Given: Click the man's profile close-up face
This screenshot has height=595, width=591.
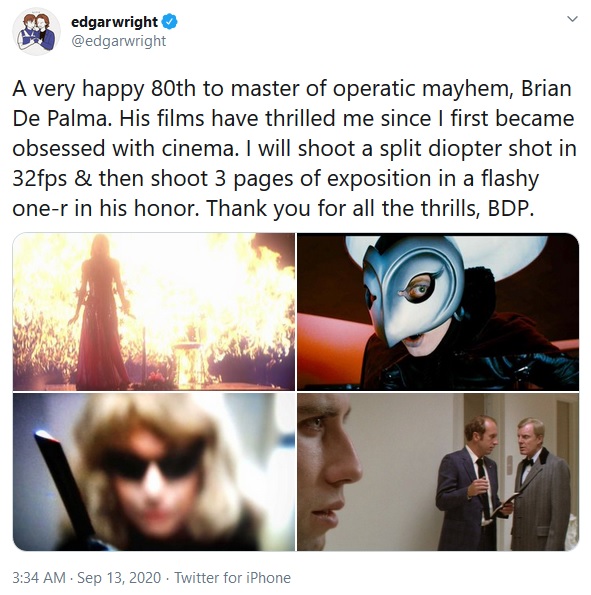Looking at the screenshot, I should [x=329, y=472].
